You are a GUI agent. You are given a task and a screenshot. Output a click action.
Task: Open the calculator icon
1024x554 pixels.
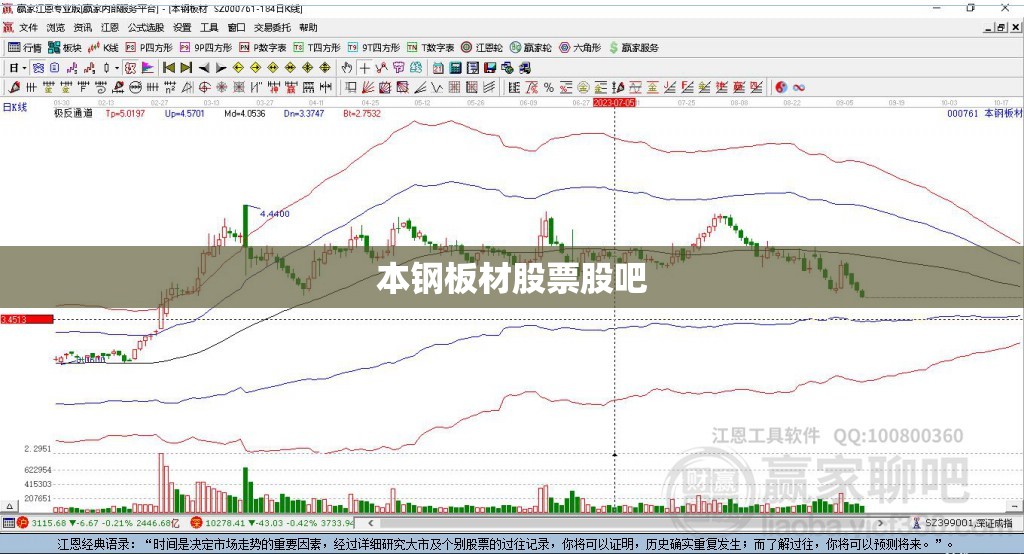(x=456, y=68)
